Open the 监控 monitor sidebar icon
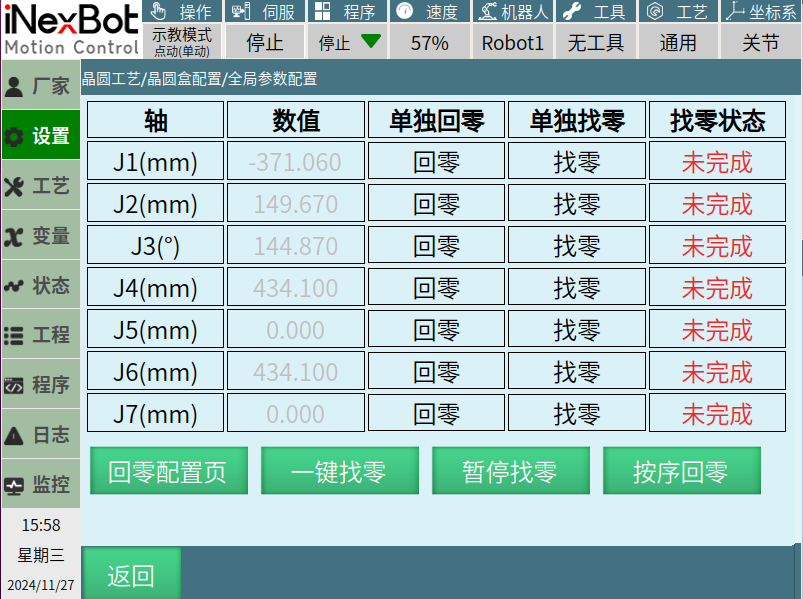The width and height of the screenshot is (803, 599). pos(14,486)
